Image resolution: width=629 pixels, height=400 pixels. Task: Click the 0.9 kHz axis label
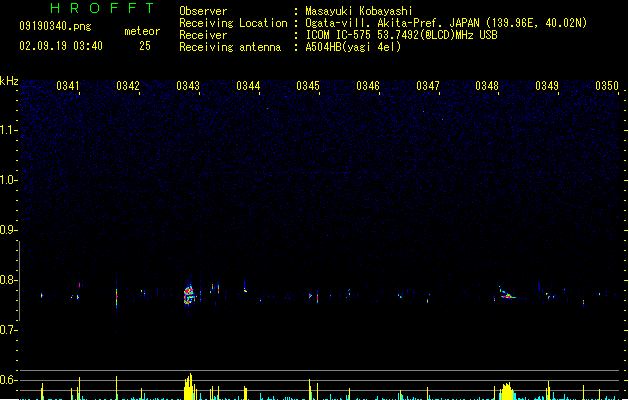pos(8,230)
